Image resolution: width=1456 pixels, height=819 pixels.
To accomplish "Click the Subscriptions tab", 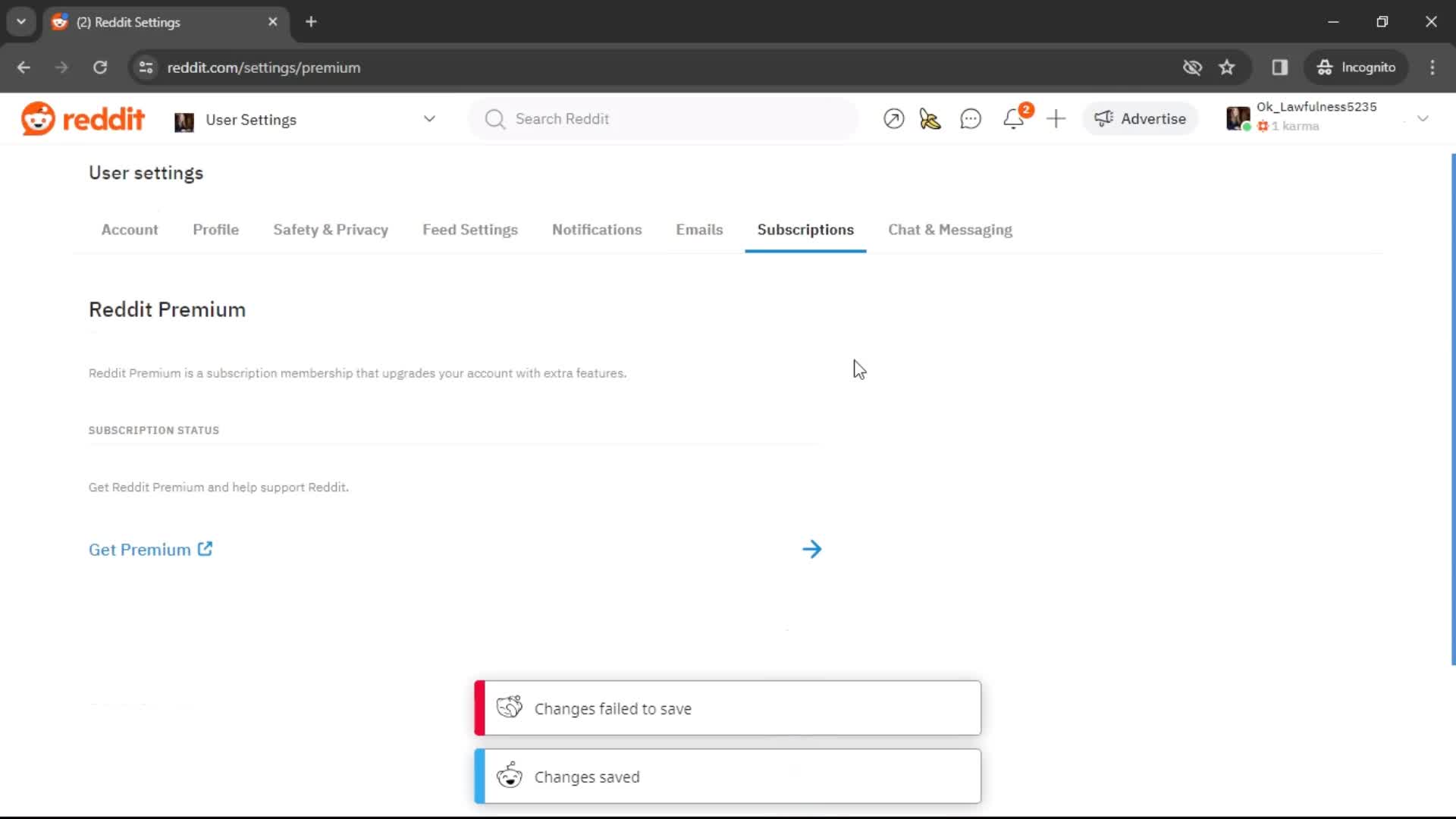I will click(805, 229).
